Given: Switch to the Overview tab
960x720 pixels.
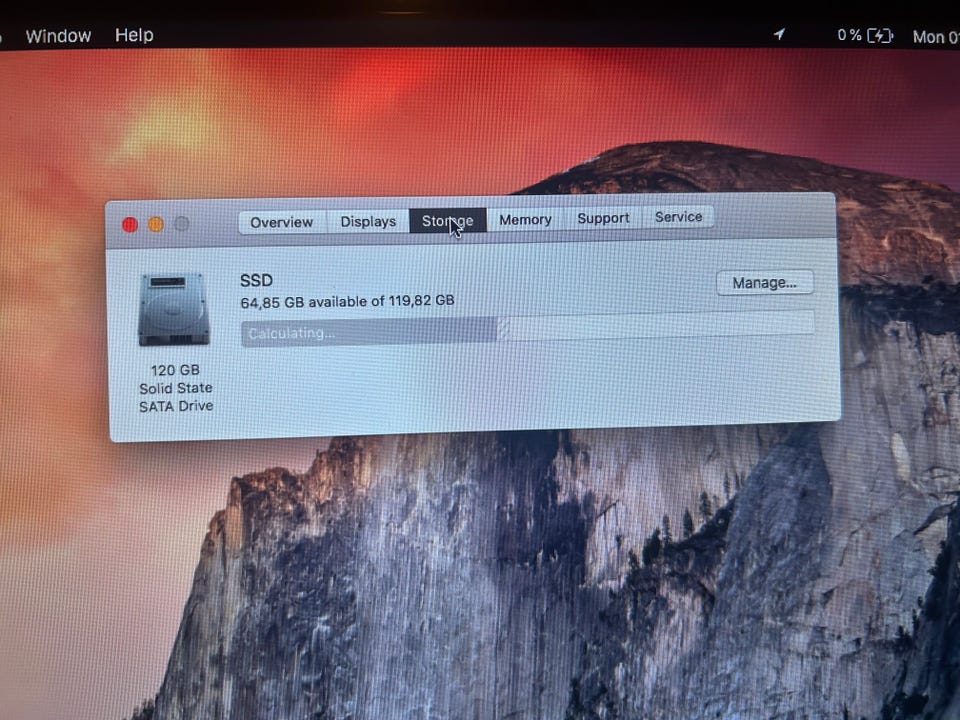Looking at the screenshot, I should click(282, 222).
